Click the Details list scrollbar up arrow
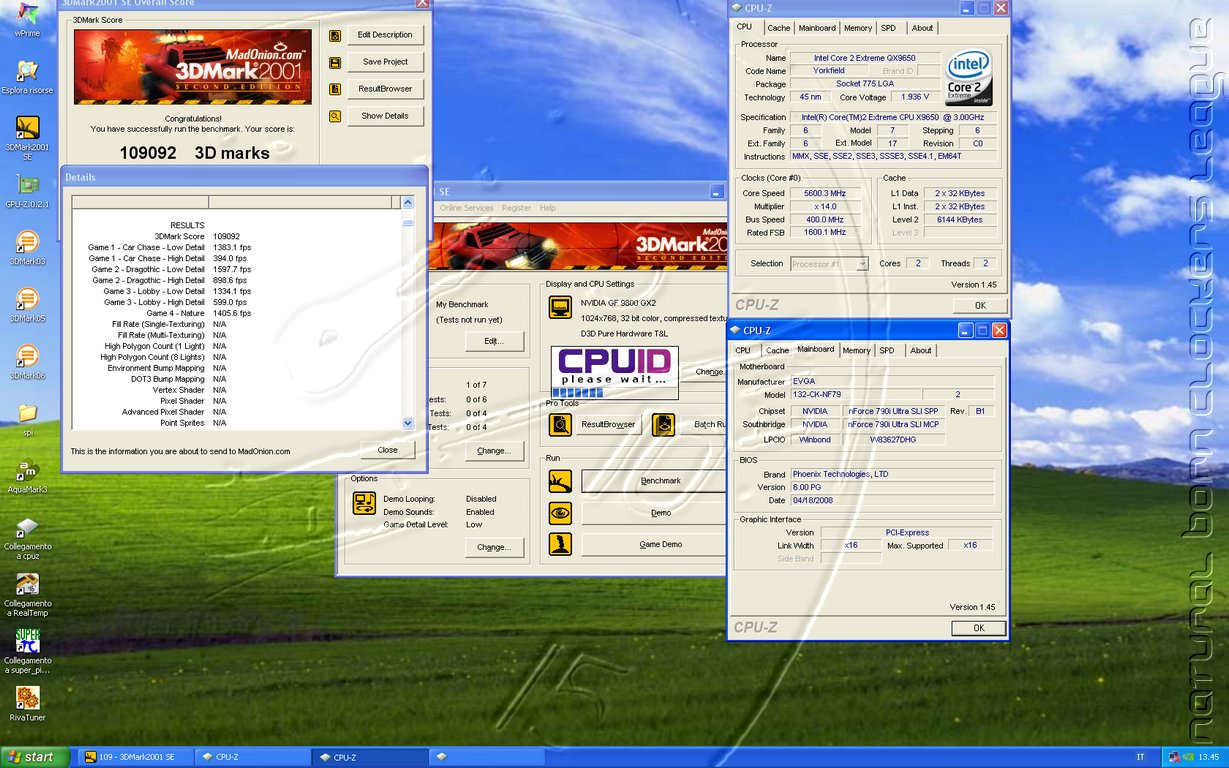This screenshot has width=1229, height=768. (x=407, y=202)
